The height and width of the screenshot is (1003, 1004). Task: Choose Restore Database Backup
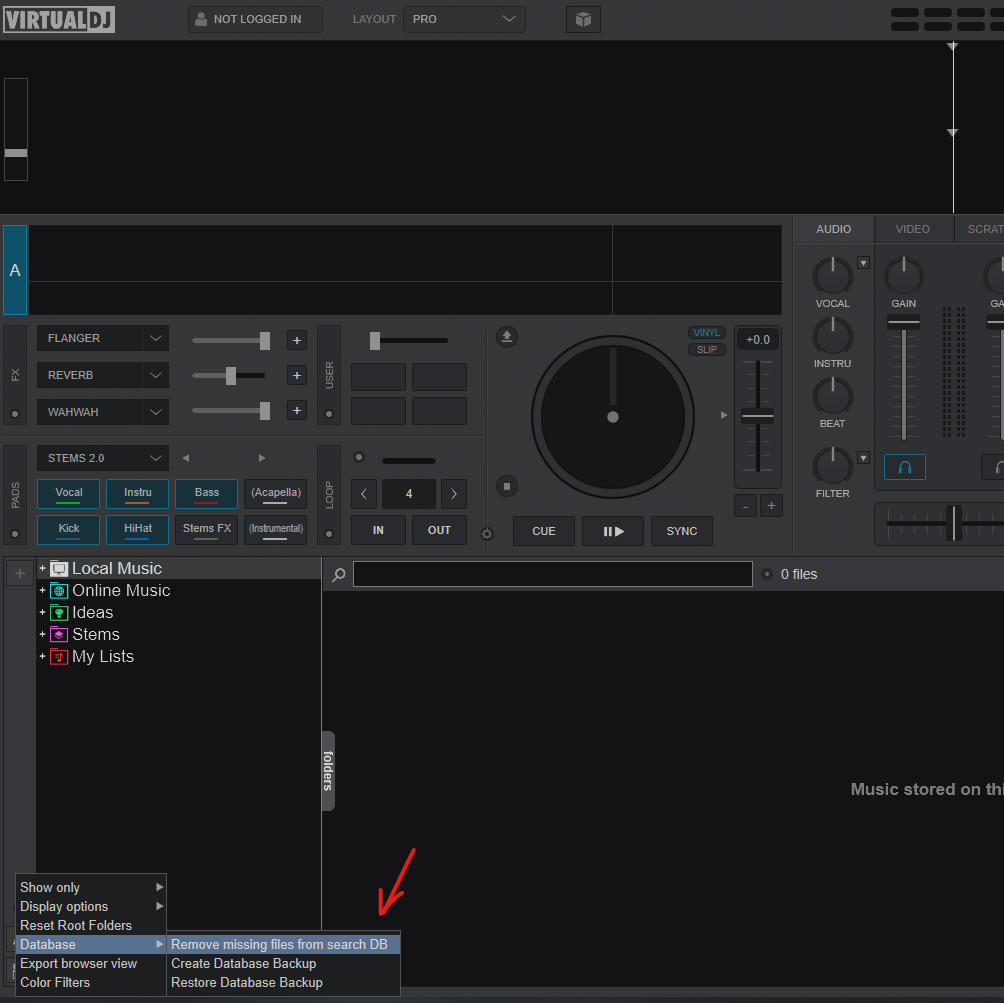(284, 983)
